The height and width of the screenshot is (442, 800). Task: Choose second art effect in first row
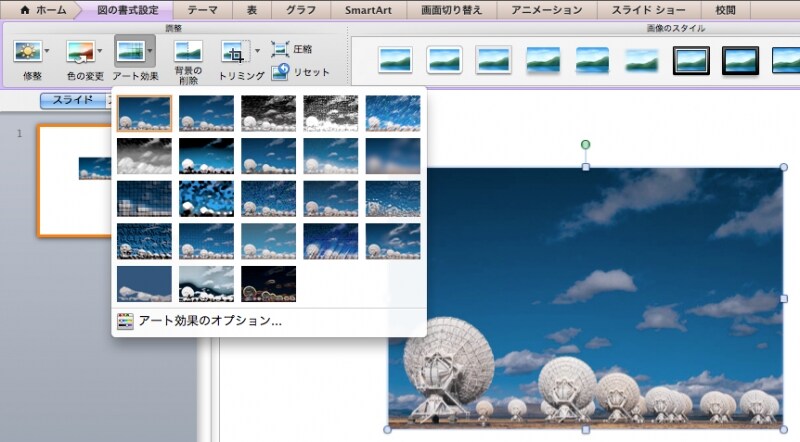point(207,113)
